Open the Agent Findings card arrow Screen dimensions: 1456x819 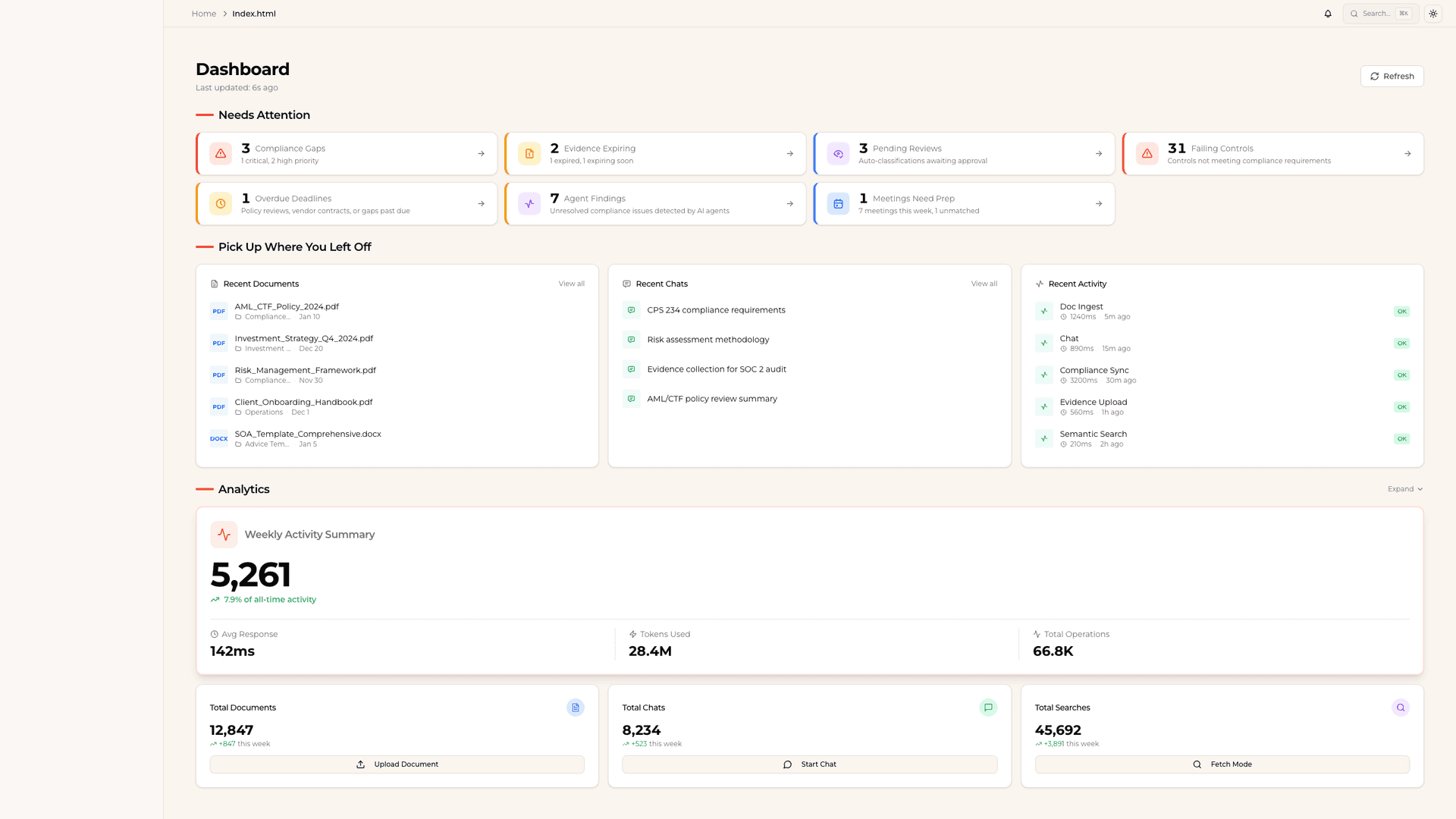pos(789,204)
